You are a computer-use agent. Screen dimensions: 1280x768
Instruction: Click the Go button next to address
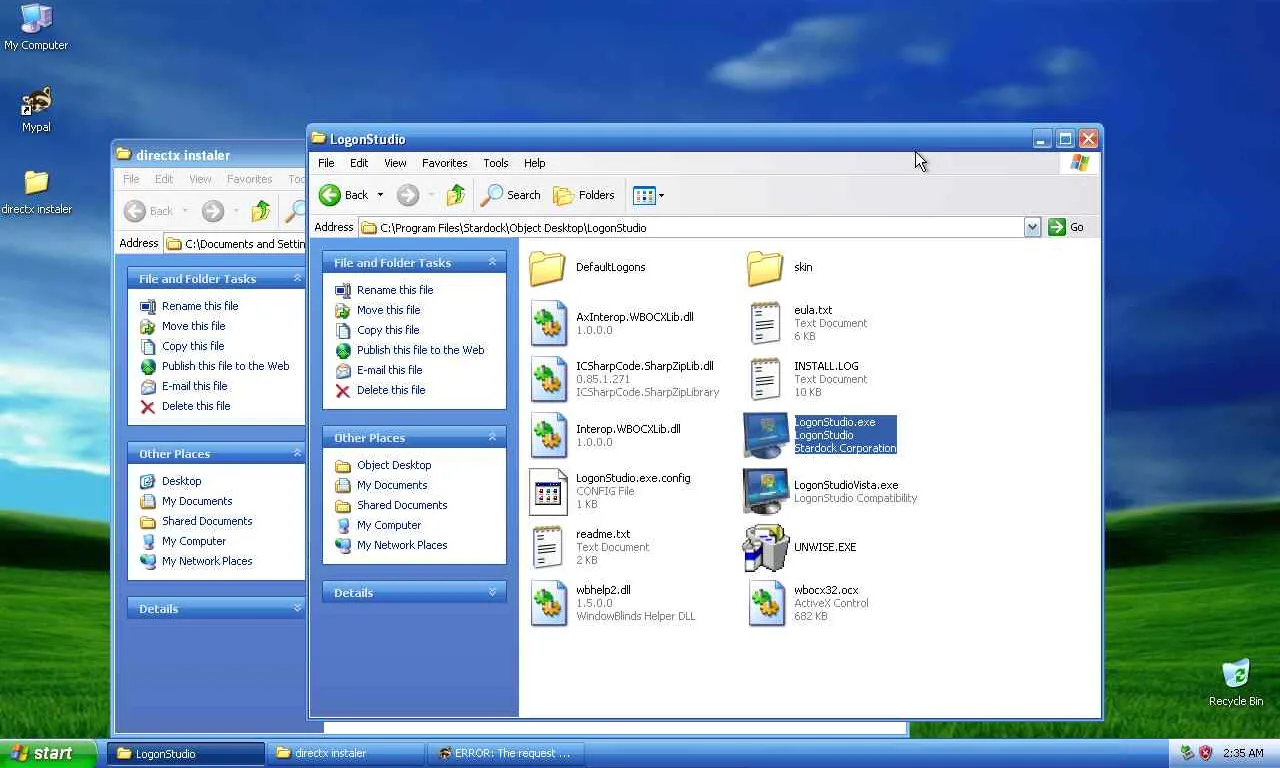coord(1067,227)
